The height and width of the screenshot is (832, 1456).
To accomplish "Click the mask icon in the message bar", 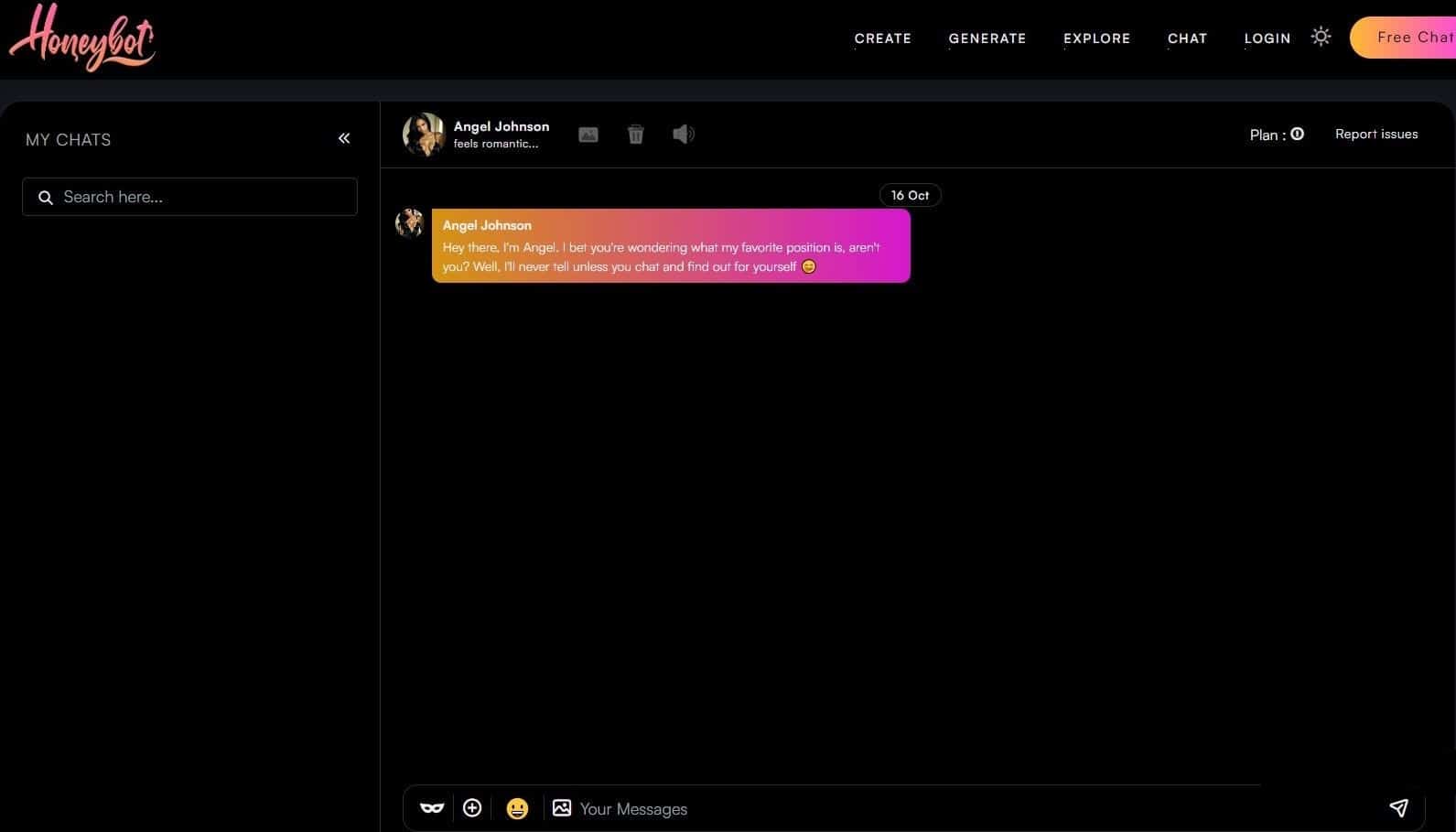I will click(x=432, y=808).
